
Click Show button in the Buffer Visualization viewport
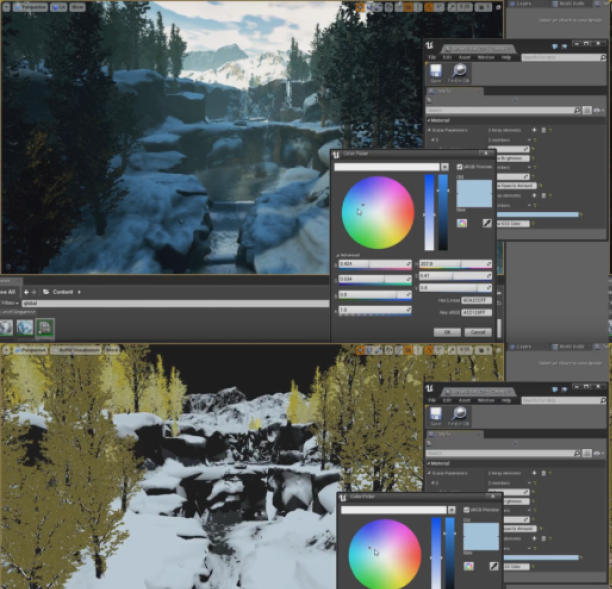point(112,350)
